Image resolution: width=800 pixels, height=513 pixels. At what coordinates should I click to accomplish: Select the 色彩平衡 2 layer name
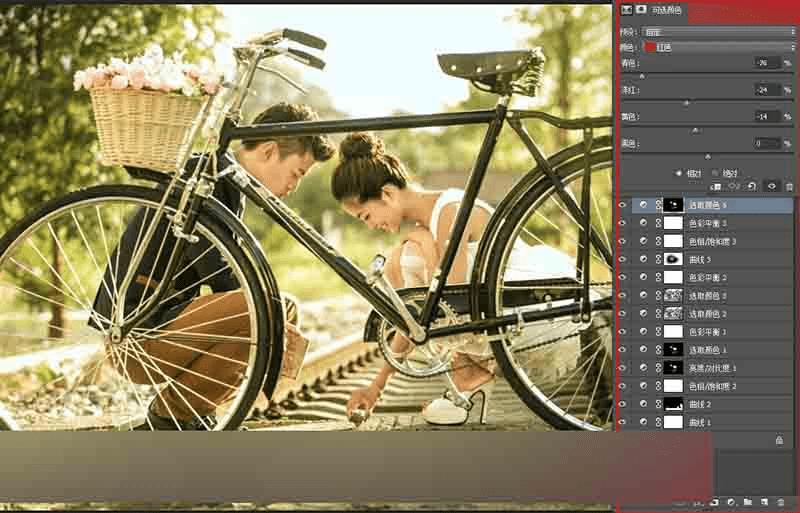708,278
